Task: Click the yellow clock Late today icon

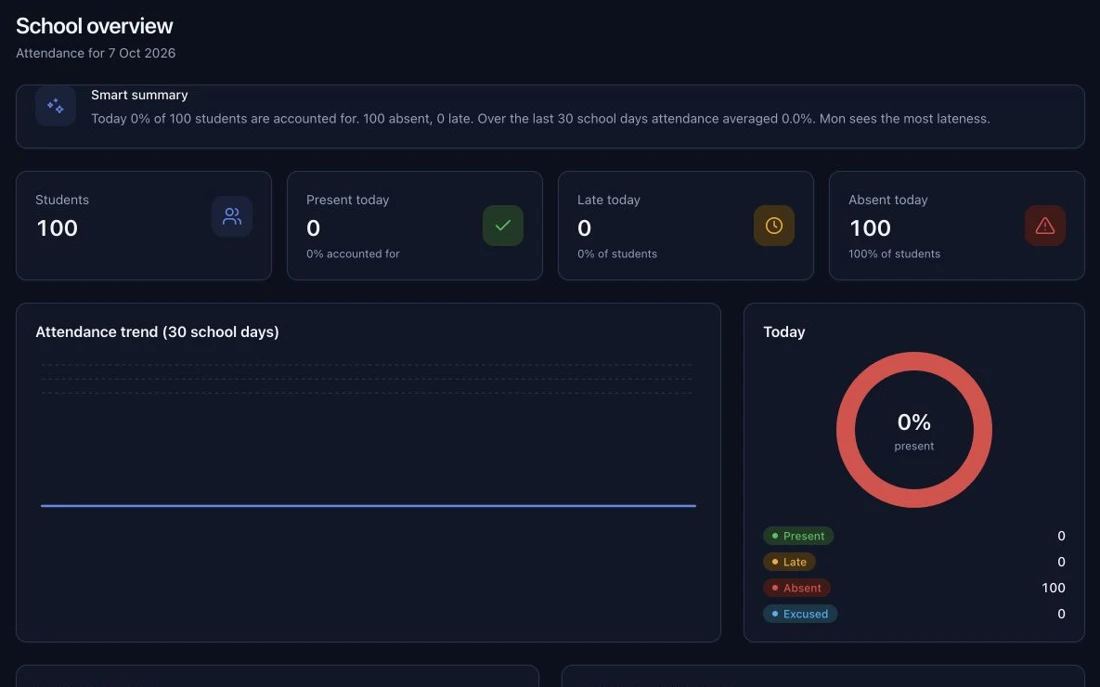Action: (x=774, y=225)
